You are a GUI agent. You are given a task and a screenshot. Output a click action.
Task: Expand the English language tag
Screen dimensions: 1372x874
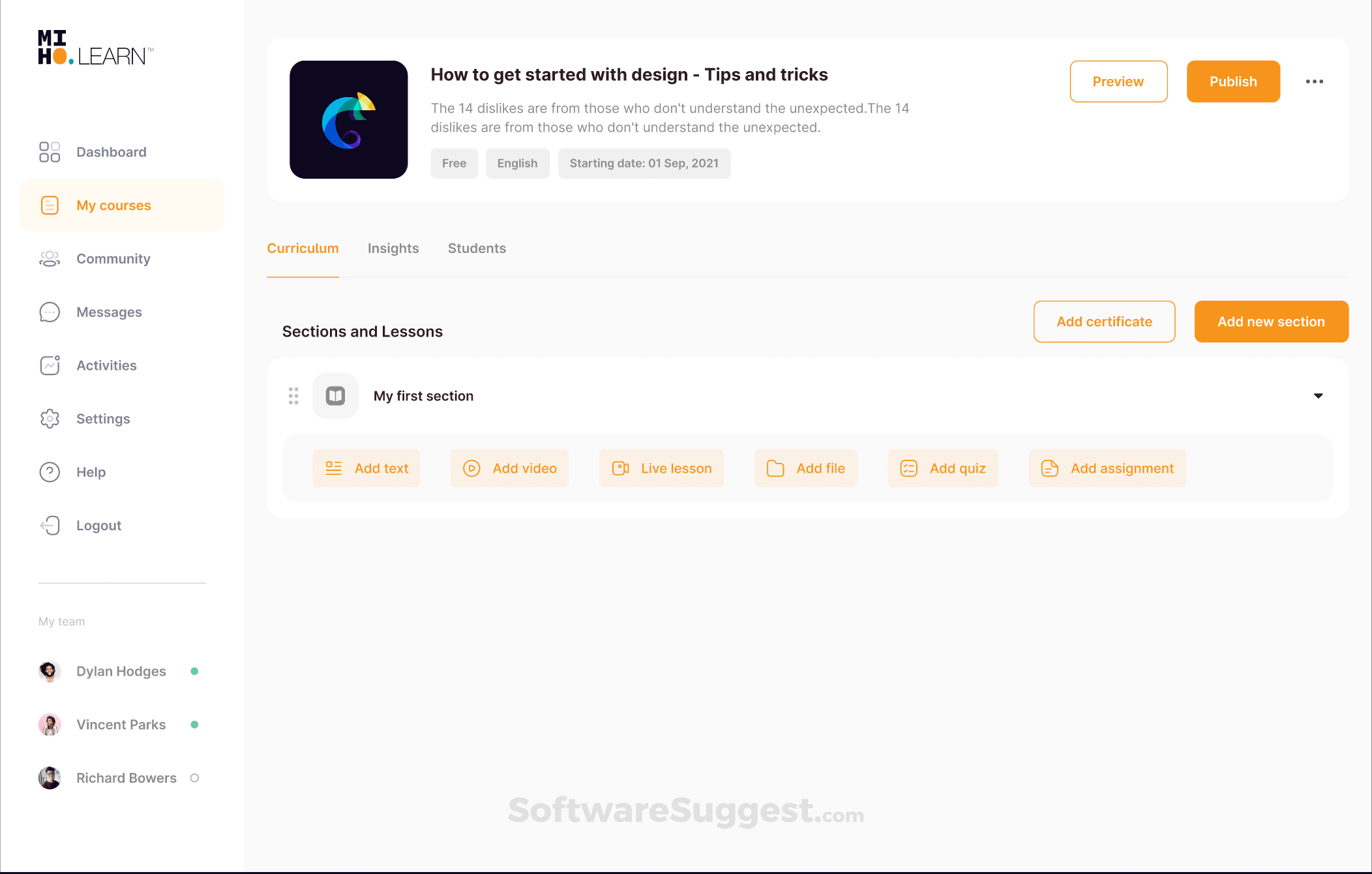click(x=517, y=163)
